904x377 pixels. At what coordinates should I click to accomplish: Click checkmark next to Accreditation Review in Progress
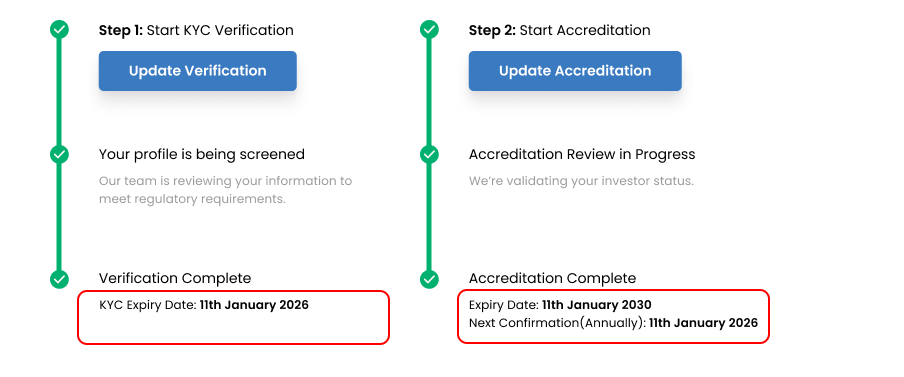(x=429, y=154)
